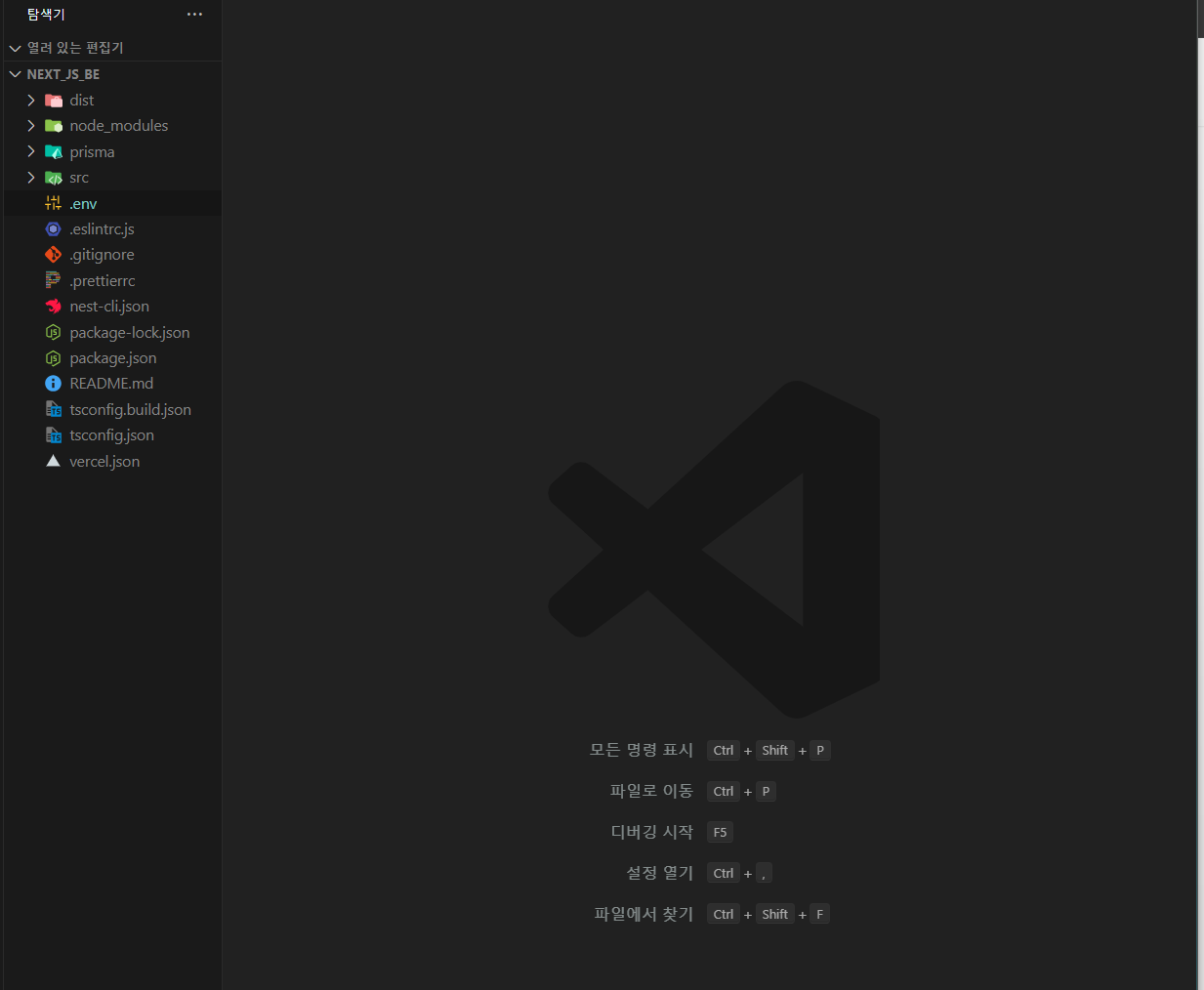Image resolution: width=1204 pixels, height=990 pixels.
Task: Click the info icon beside README.md
Action: pos(54,384)
